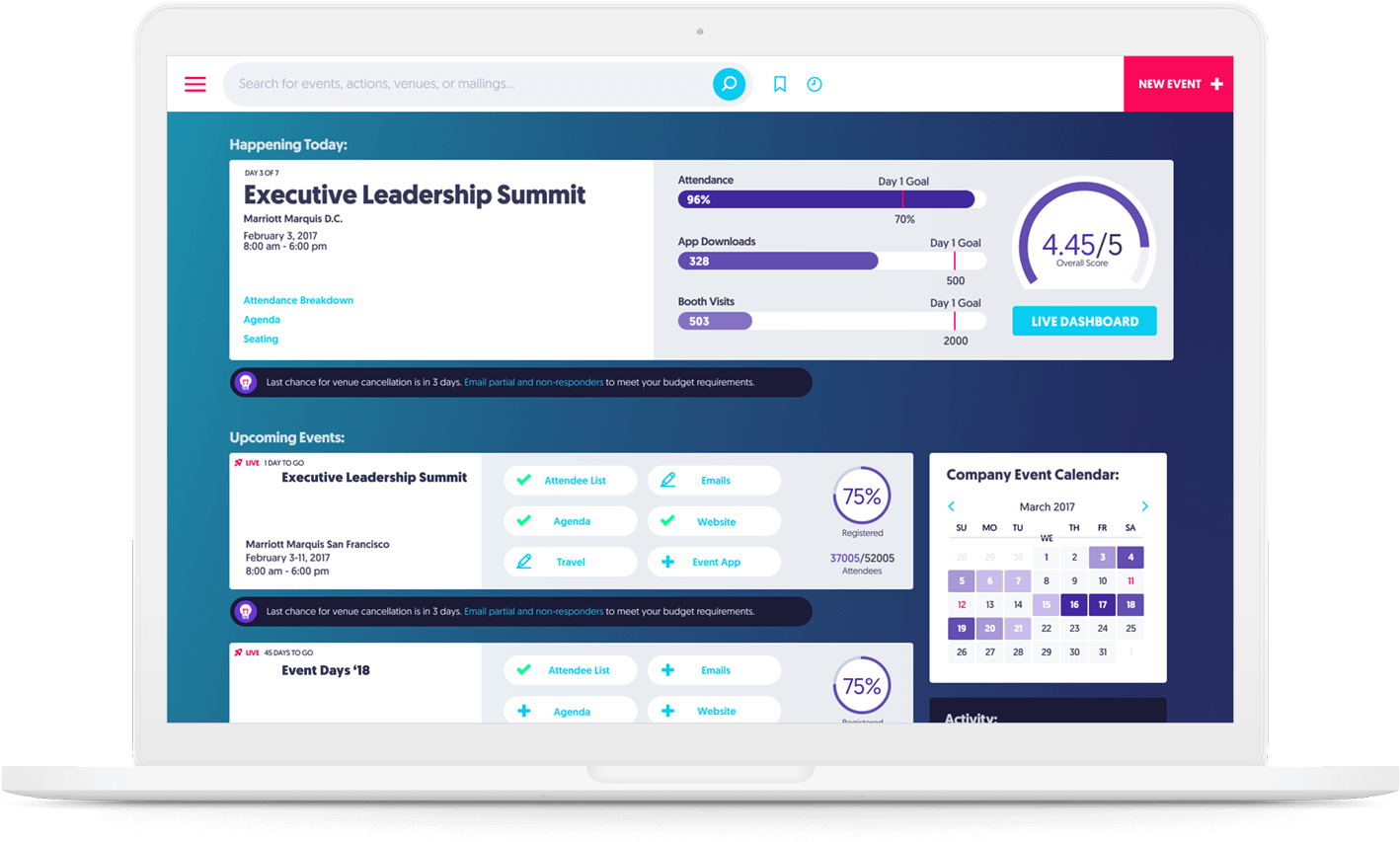The width and height of the screenshot is (1400, 842).
Task: Select March 17 in the calendar
Action: 1103,604
